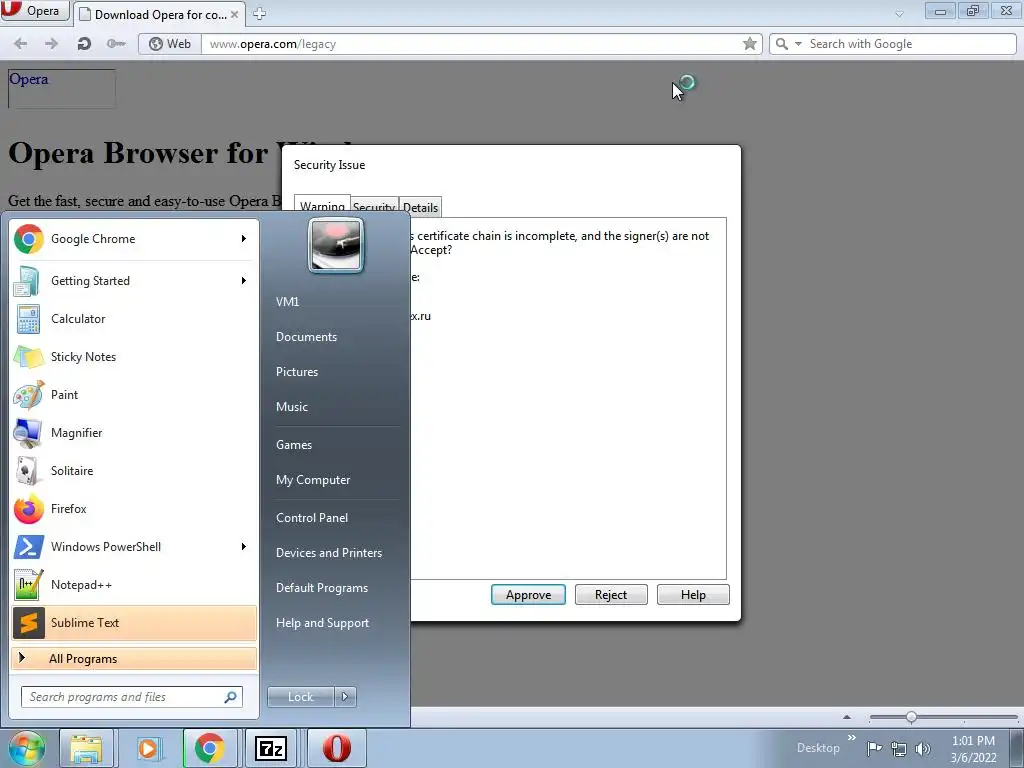The image size is (1024, 768).
Task: Click the network icon in system tray
Action: (x=899, y=748)
